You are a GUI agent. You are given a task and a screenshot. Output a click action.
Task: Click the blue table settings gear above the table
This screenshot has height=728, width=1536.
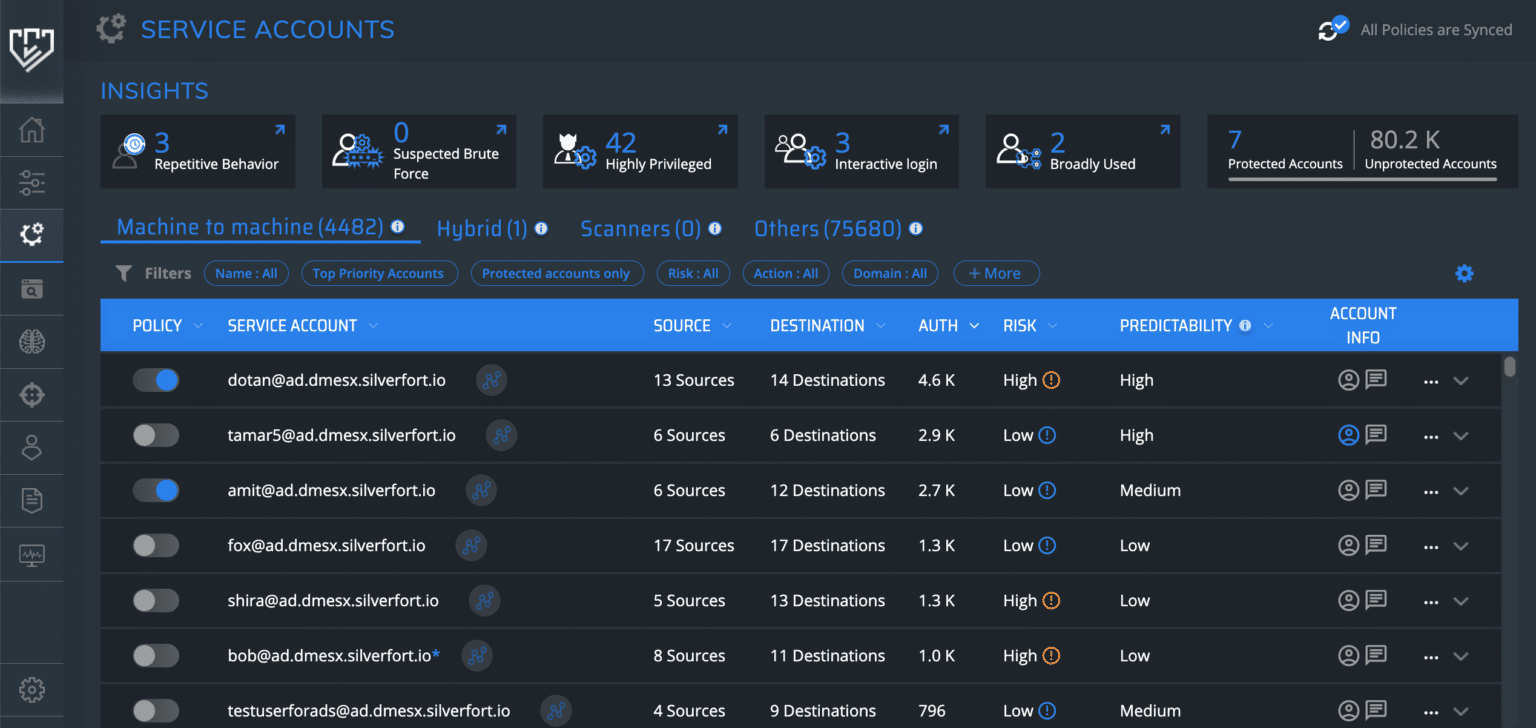1464,272
